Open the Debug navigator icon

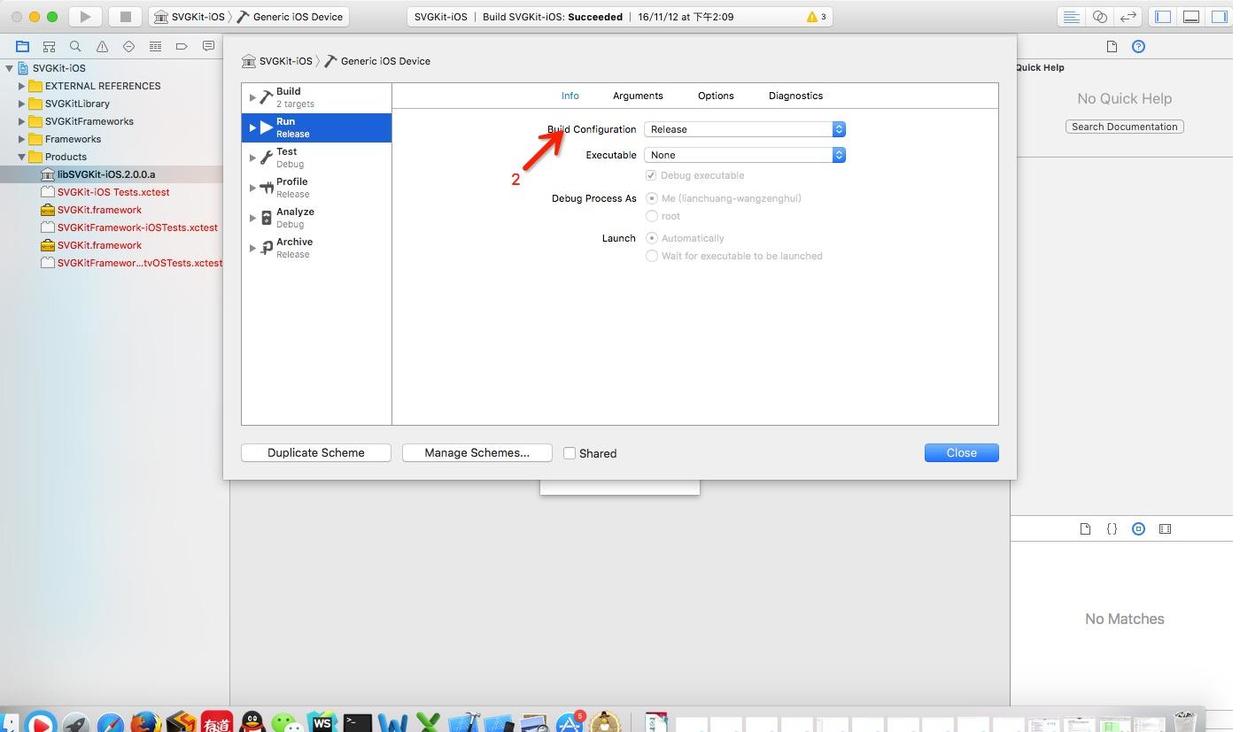155,46
